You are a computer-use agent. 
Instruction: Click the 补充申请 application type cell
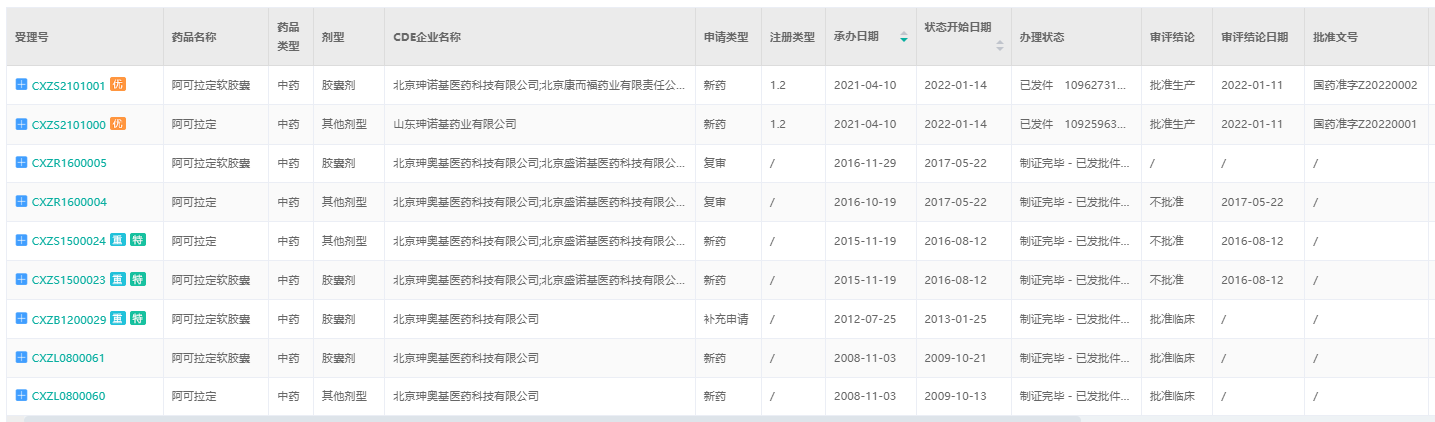726,320
